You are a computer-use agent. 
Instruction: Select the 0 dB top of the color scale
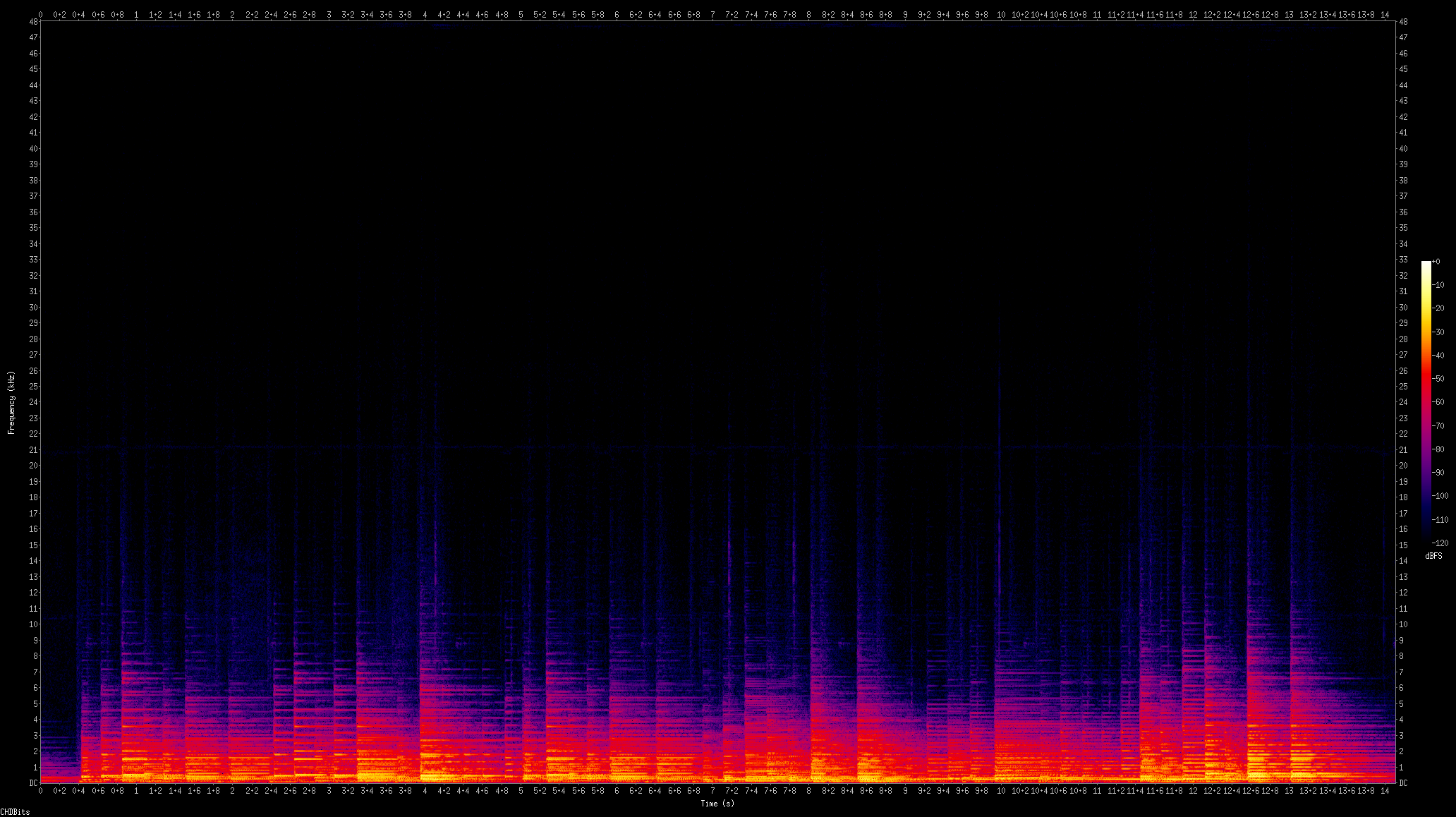coord(1437,262)
